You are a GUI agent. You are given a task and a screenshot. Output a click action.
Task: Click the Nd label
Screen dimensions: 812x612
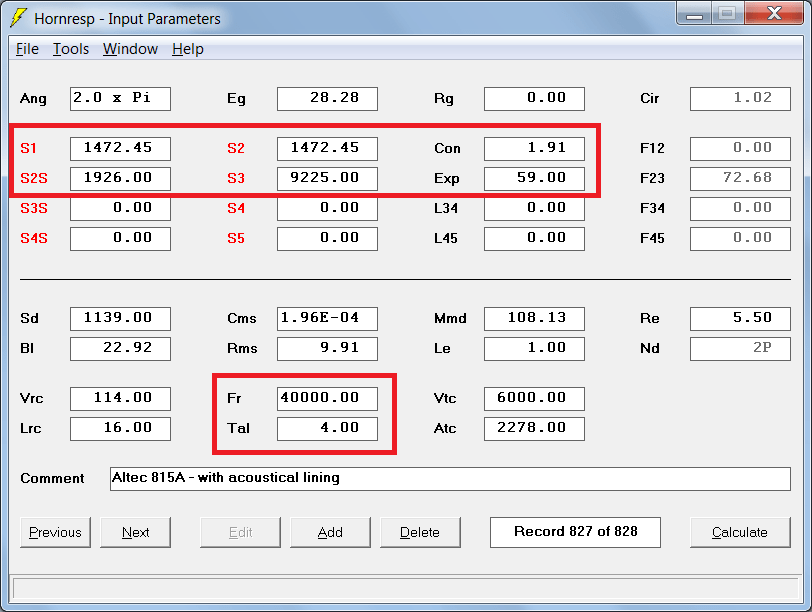(x=649, y=348)
